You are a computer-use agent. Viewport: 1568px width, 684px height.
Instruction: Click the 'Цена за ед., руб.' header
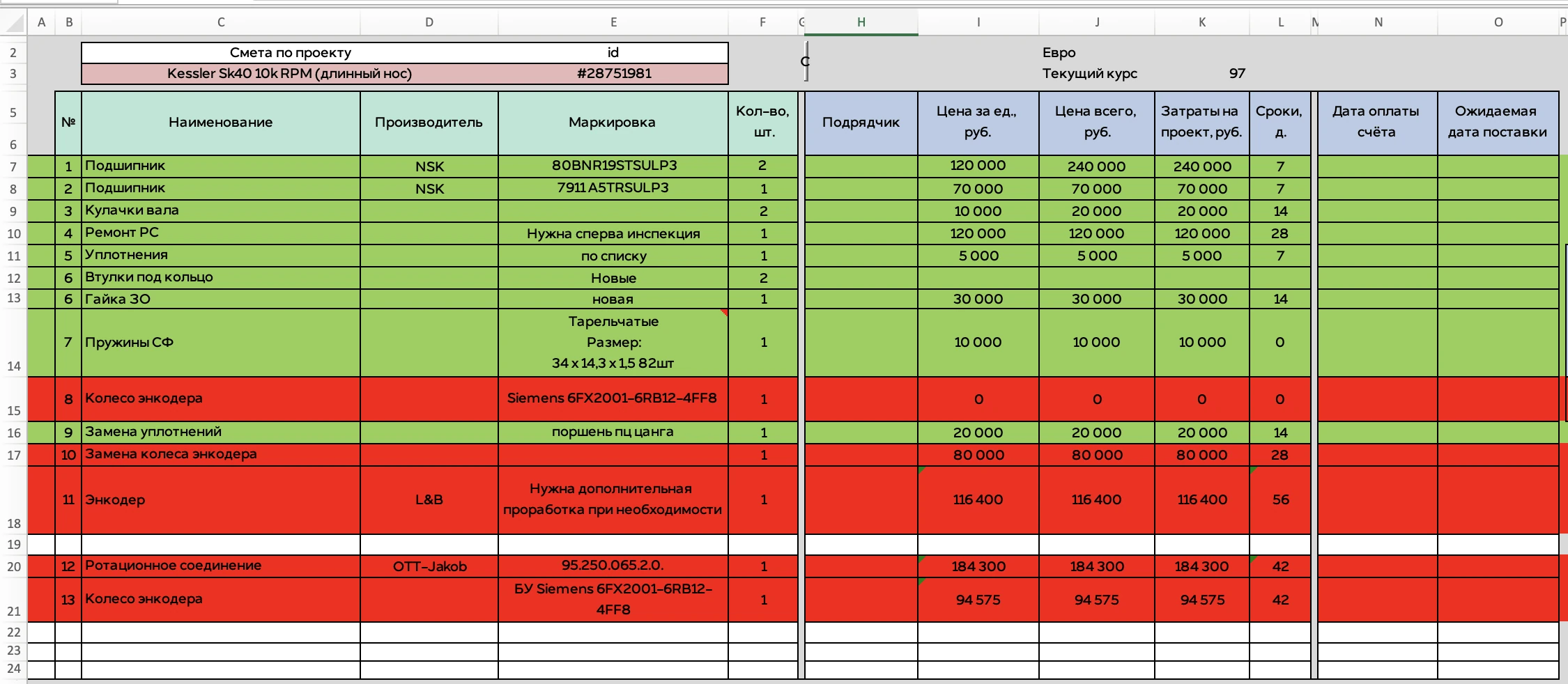point(978,123)
